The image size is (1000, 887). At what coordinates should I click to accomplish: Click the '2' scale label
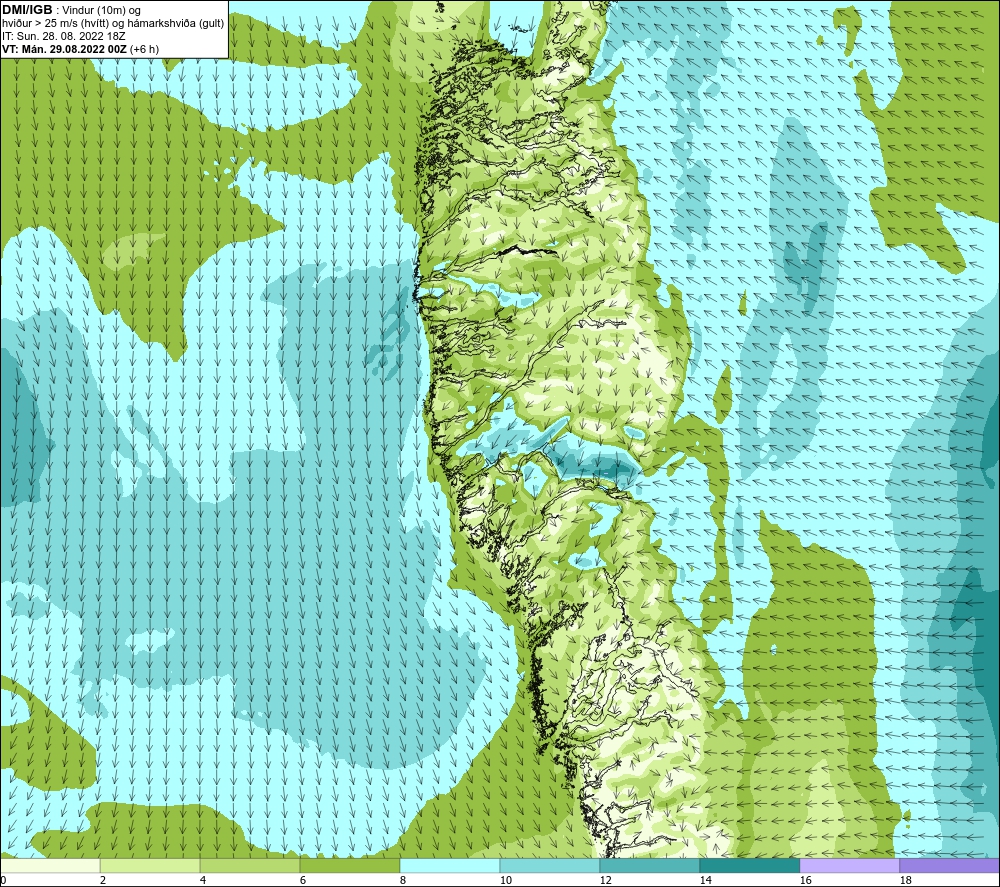[x=103, y=880]
